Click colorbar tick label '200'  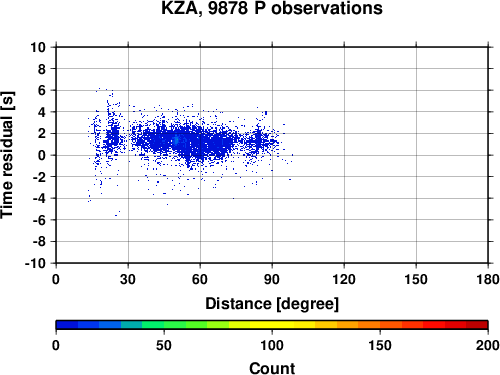pyautogui.click(x=488, y=345)
